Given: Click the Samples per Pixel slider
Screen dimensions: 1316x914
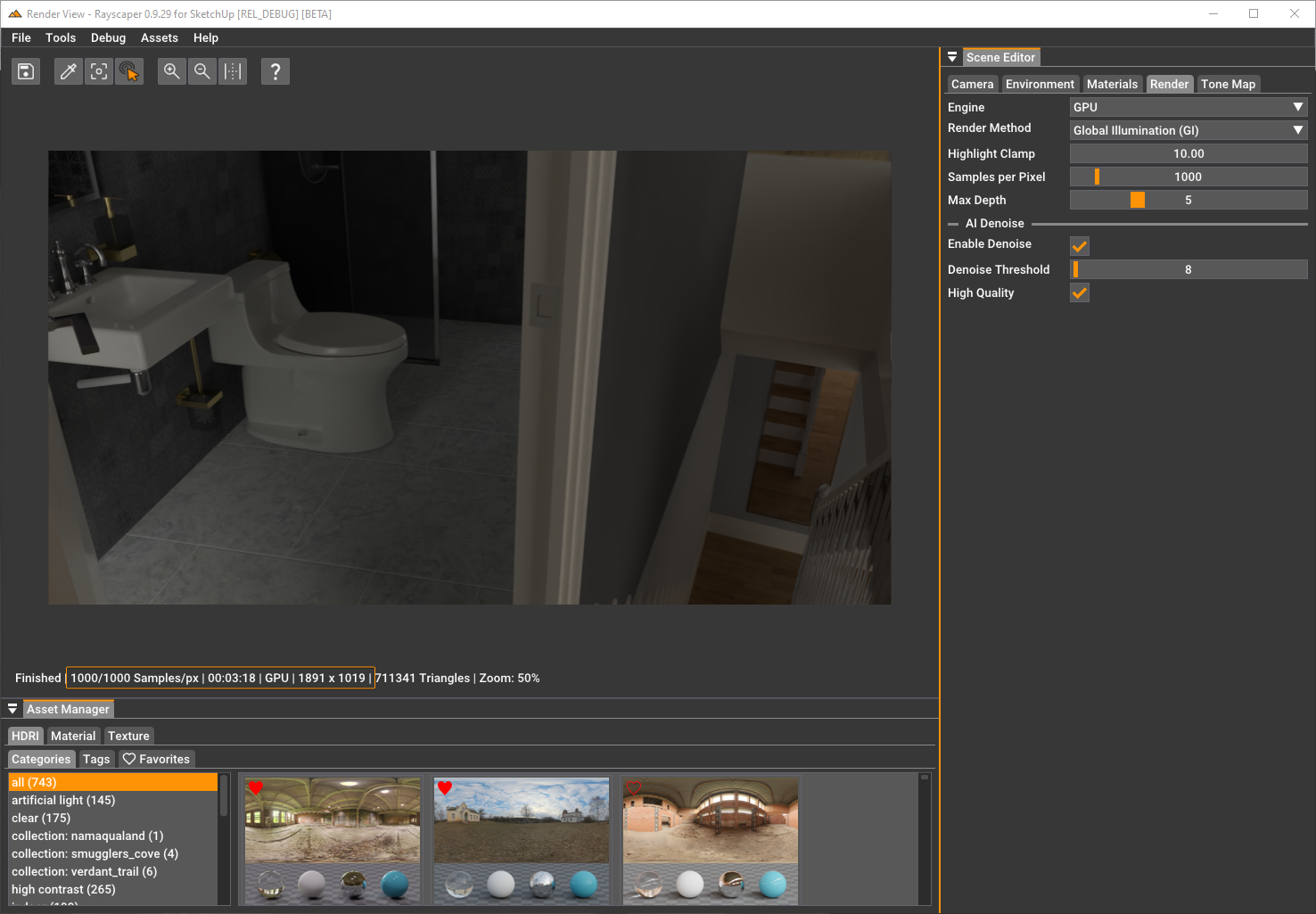Looking at the screenshot, I should point(1189,177).
